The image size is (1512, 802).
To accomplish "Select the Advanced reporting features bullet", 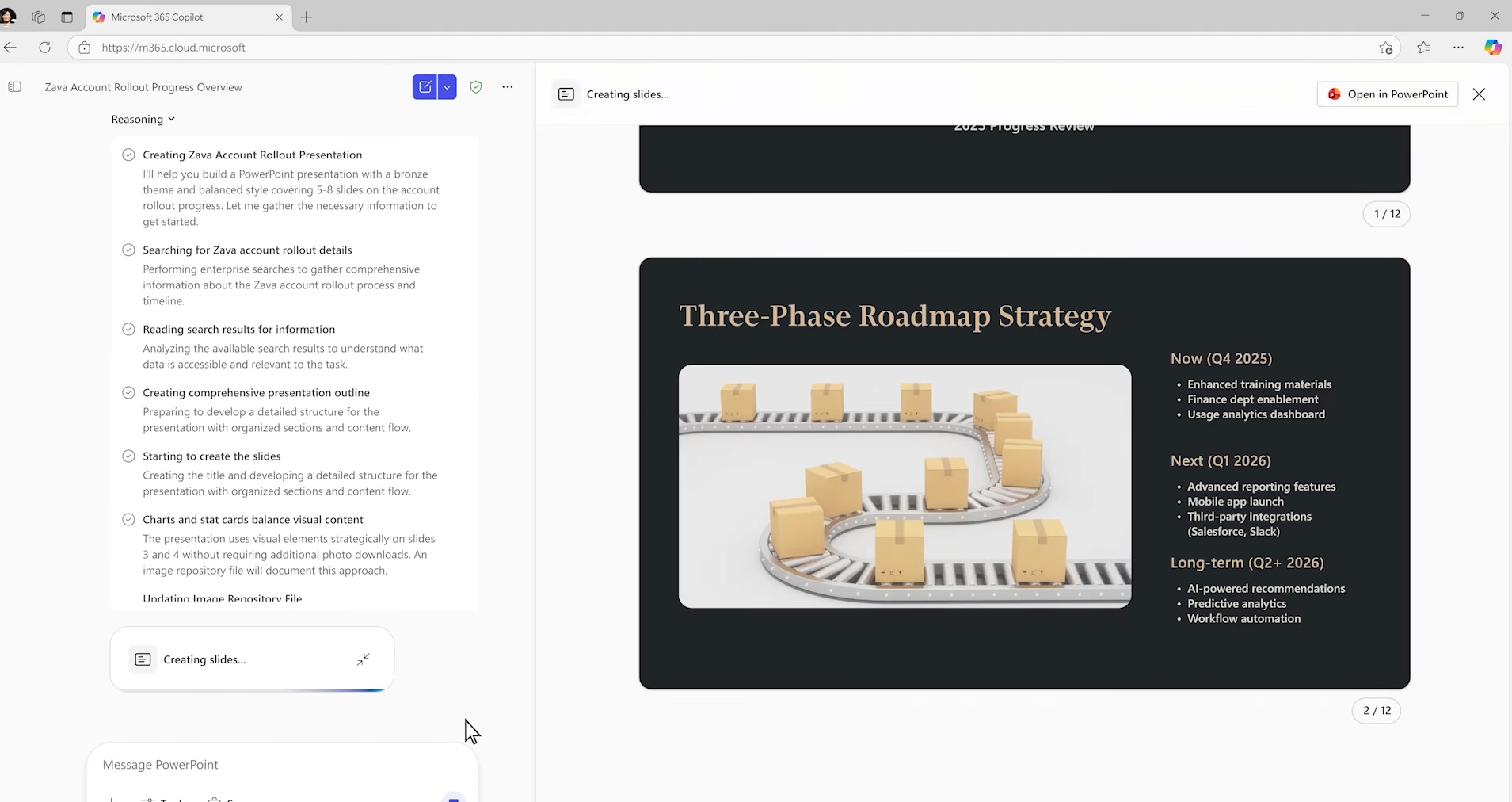I will [1262, 487].
